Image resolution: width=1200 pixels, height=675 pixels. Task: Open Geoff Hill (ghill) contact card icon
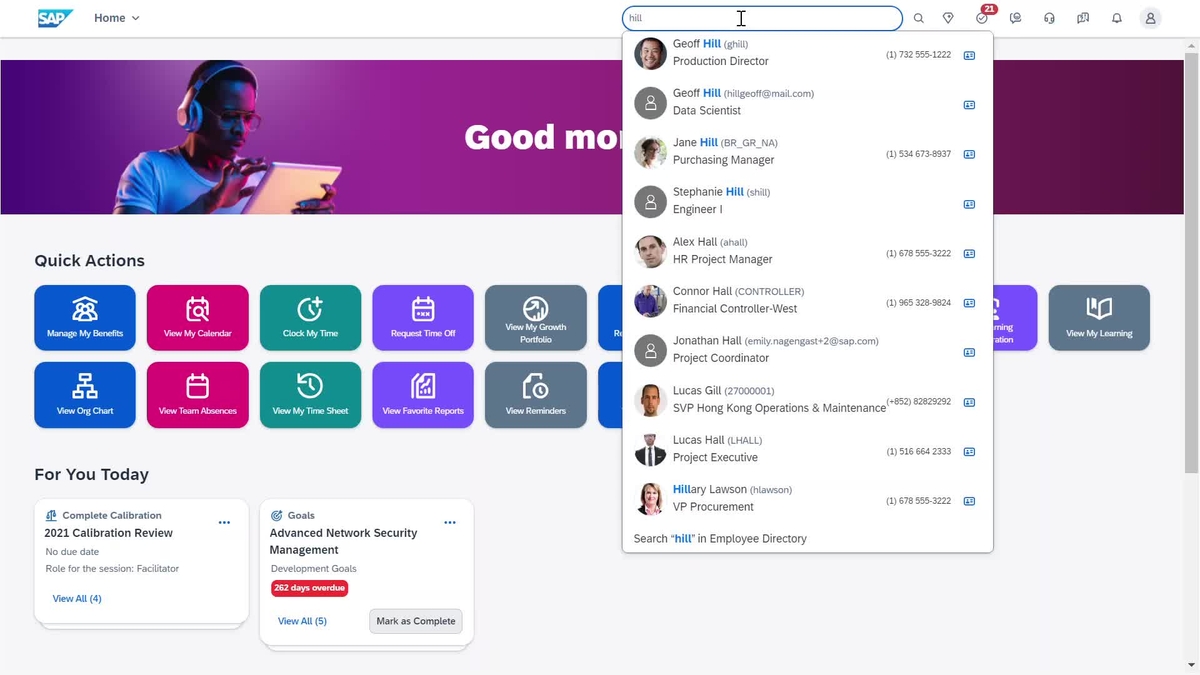pos(968,56)
